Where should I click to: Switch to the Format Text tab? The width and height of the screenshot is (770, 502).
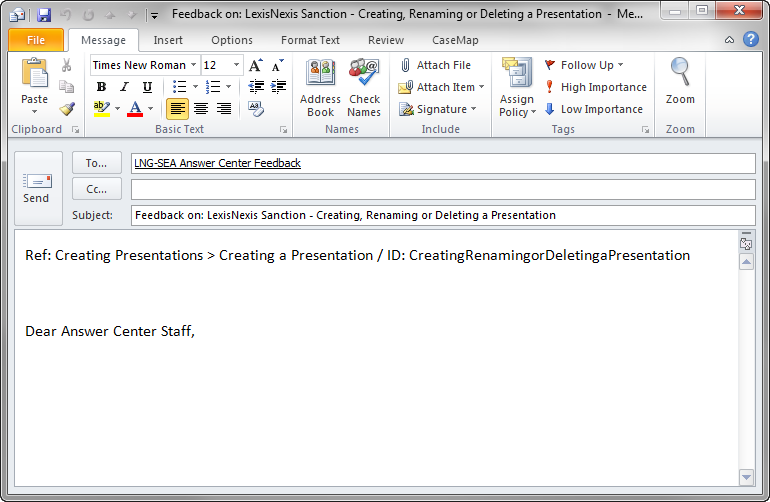point(310,40)
